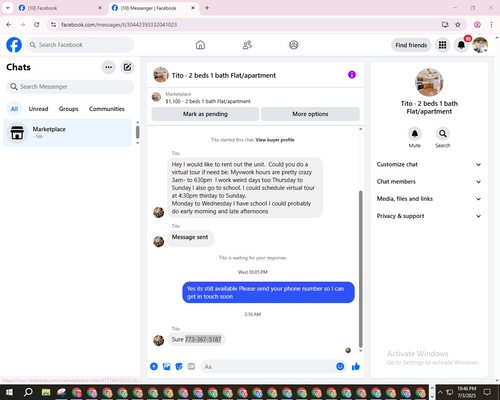500x400 pixels.
Task: Click the browser address bar URL
Action: [119, 25]
